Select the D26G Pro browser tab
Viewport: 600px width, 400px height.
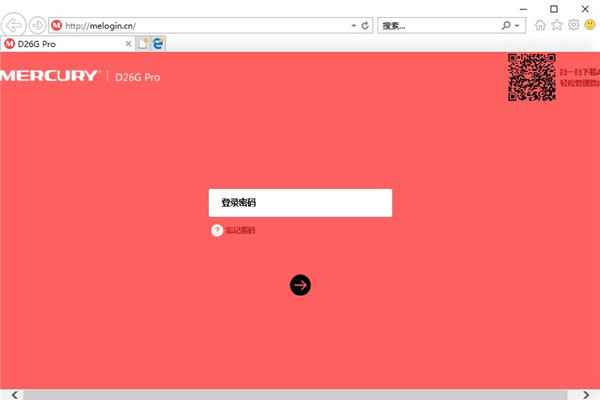67,44
